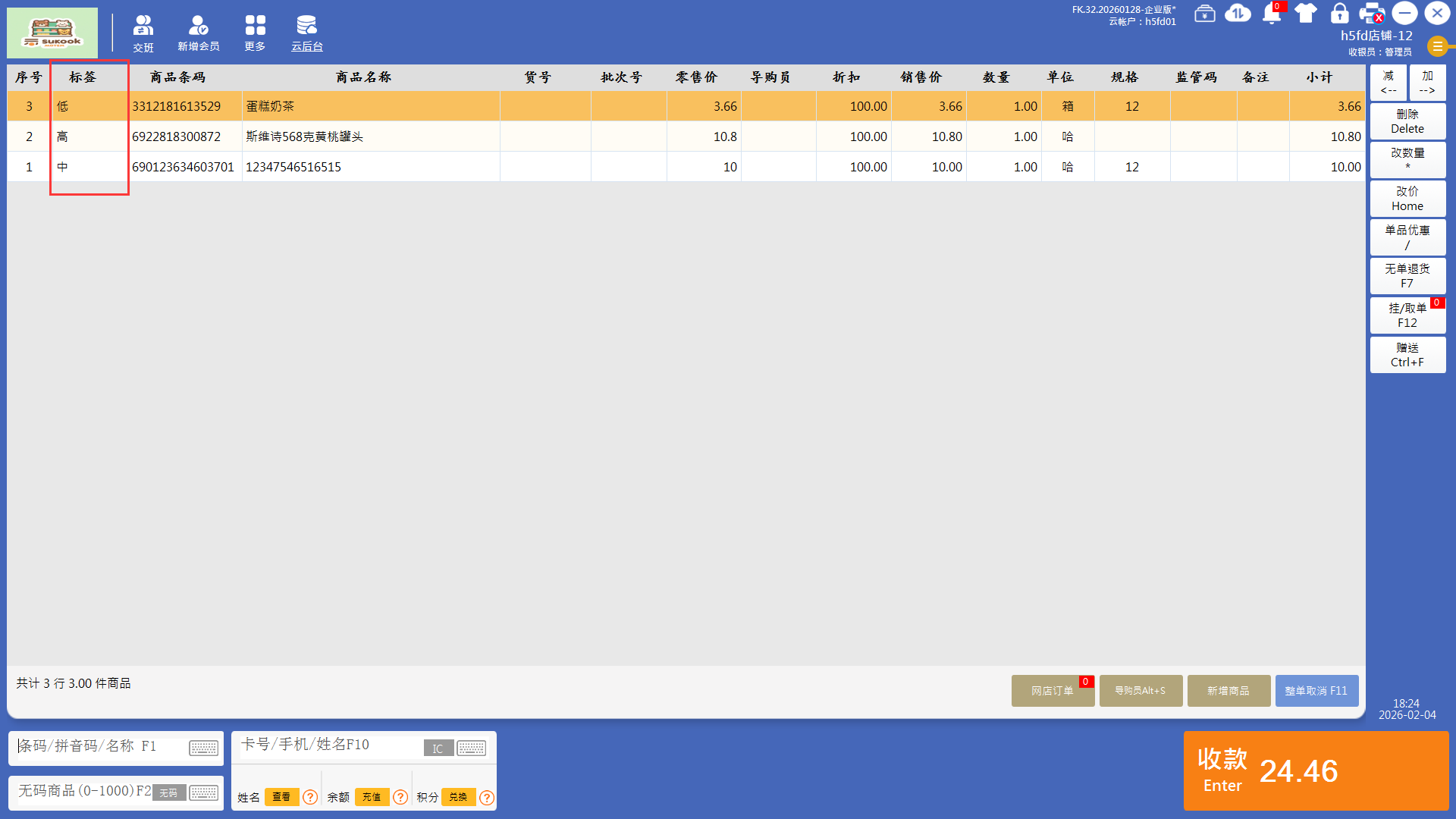Click the 无码 no-barcode button
This screenshot has width=1456, height=819.
168,792
